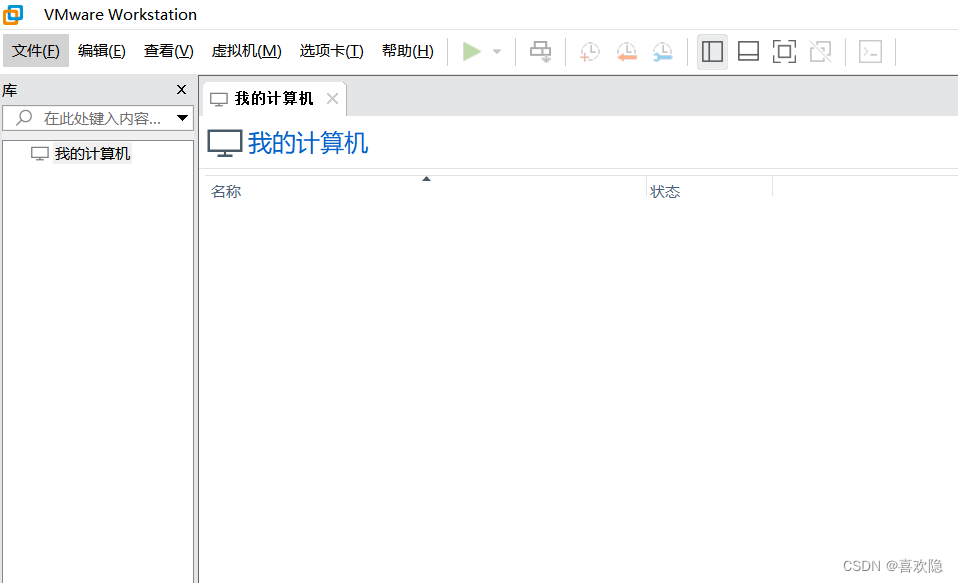The height and width of the screenshot is (583, 958).
Task: Open the console view terminal icon
Action: [871, 51]
